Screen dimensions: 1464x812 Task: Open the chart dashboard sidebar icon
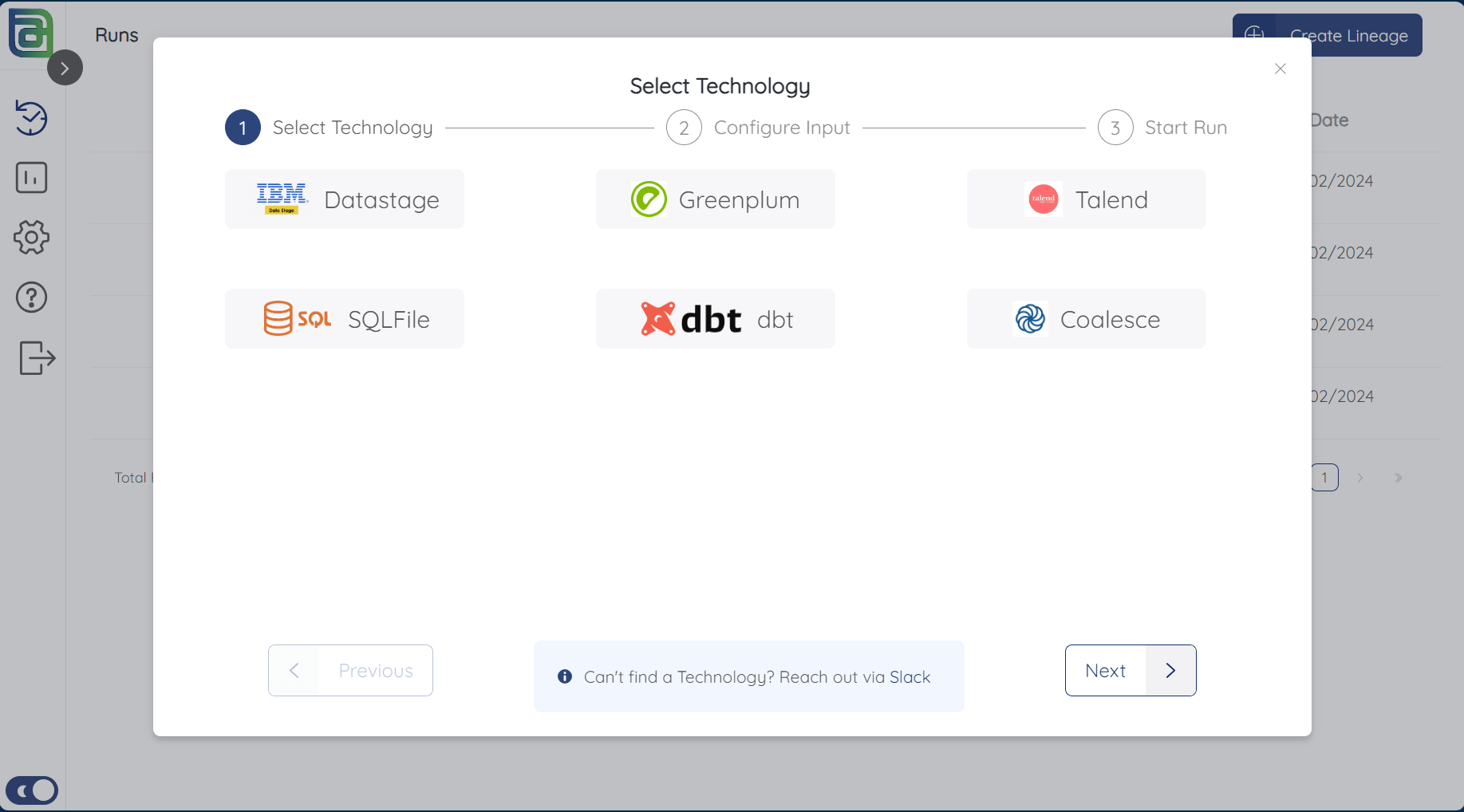tap(32, 178)
